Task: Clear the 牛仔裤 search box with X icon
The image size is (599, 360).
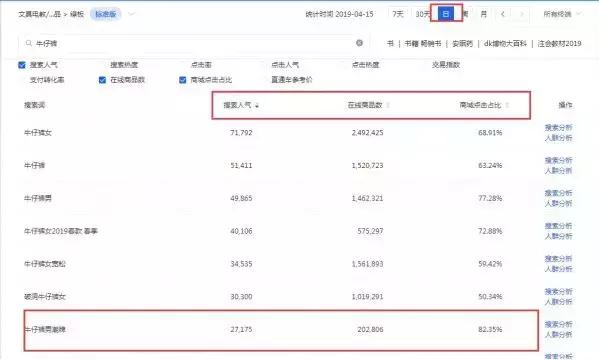Action: click(359, 43)
